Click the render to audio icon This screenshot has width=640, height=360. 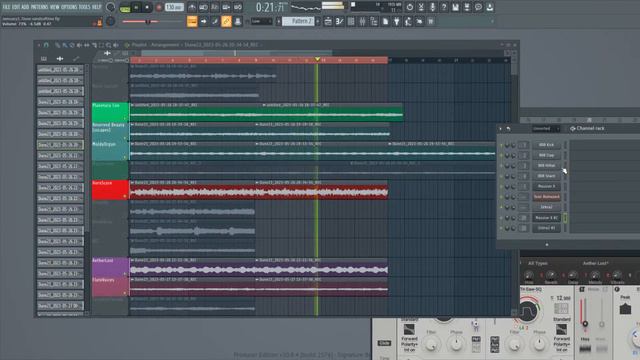click(x=467, y=7)
